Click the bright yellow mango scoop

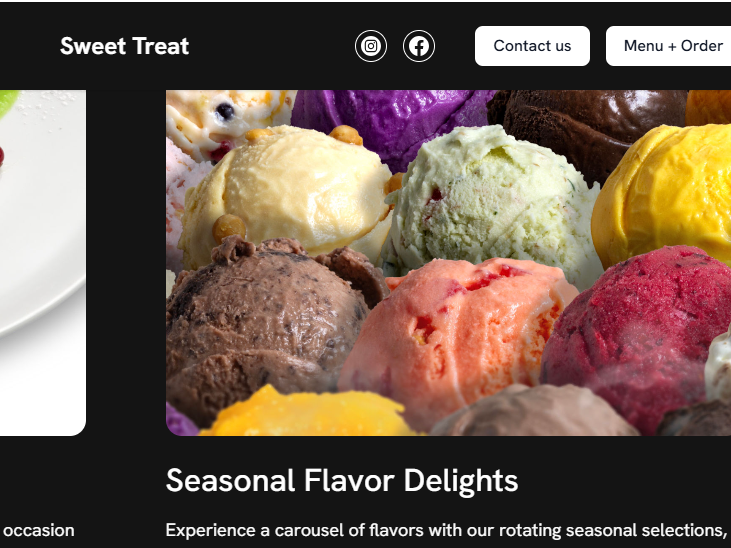[x=664, y=194]
